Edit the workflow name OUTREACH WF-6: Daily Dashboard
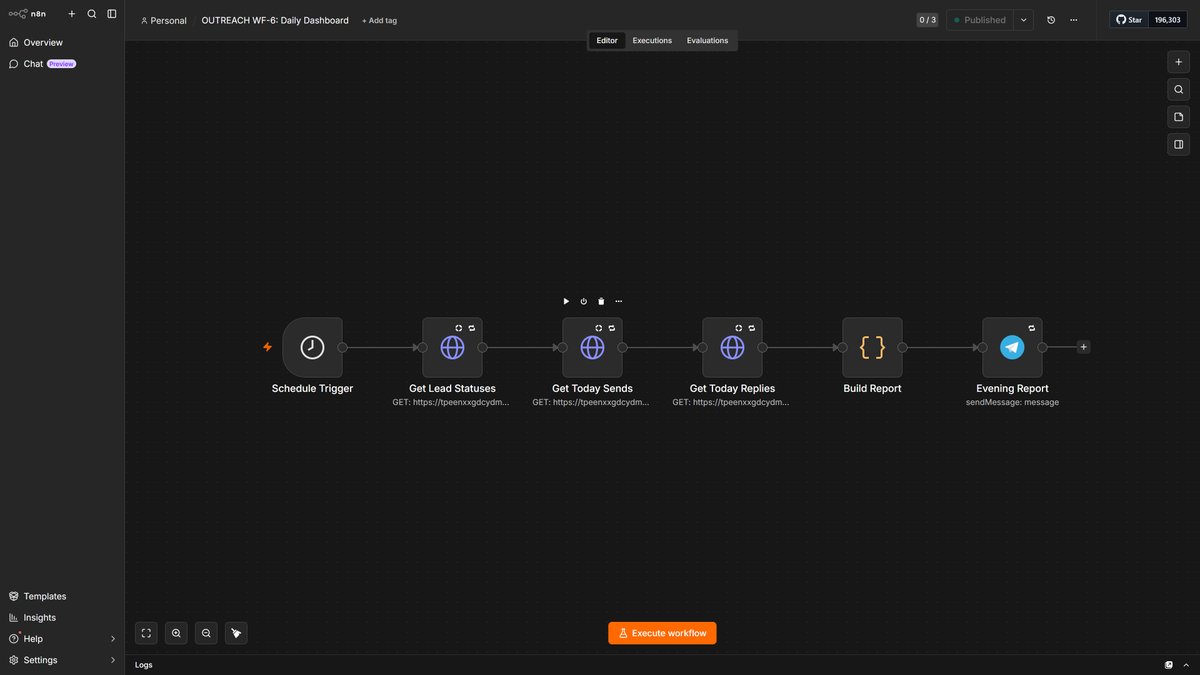The height and width of the screenshot is (675, 1200). (275, 20)
